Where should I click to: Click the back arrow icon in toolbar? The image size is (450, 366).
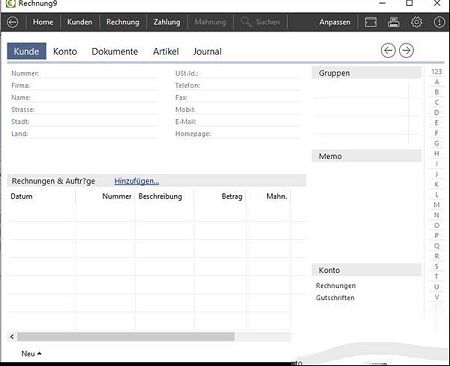(x=12, y=22)
